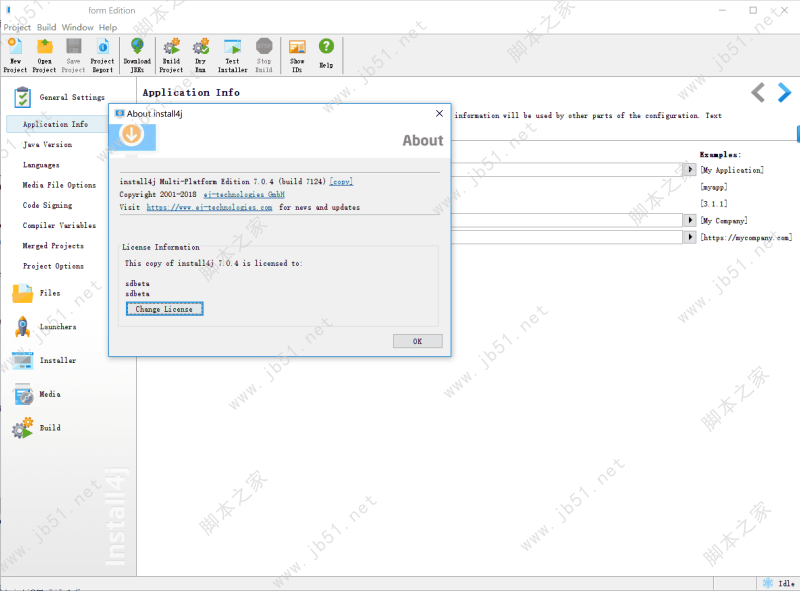Image resolution: width=800 pixels, height=591 pixels.
Task: Click the [copy] link beside the build number
Action: pos(342,181)
